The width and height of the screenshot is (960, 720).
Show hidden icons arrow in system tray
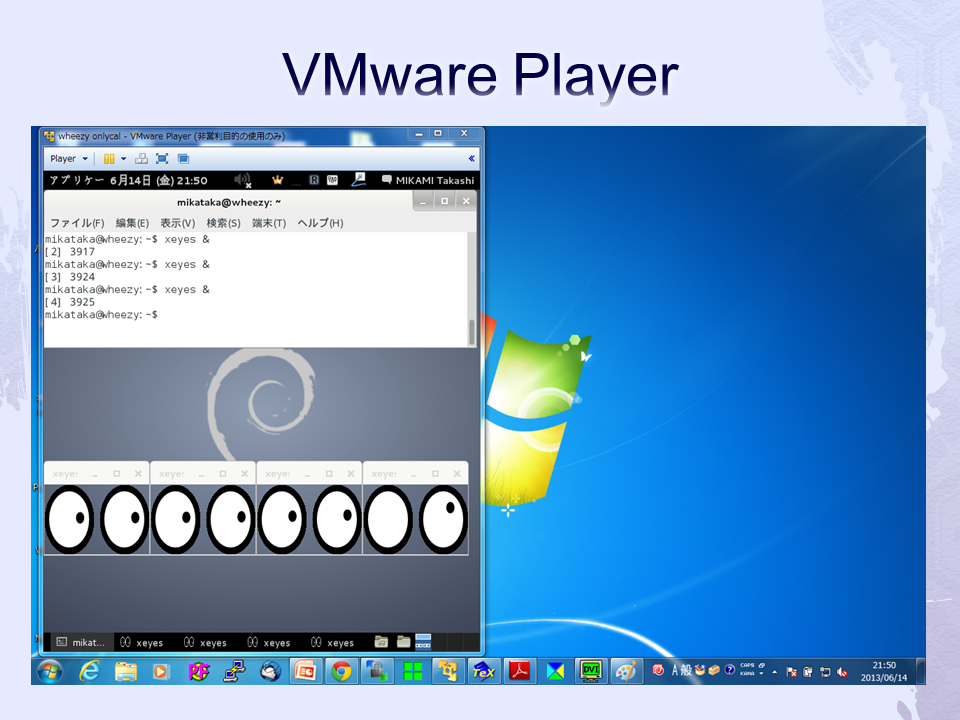coord(775,672)
